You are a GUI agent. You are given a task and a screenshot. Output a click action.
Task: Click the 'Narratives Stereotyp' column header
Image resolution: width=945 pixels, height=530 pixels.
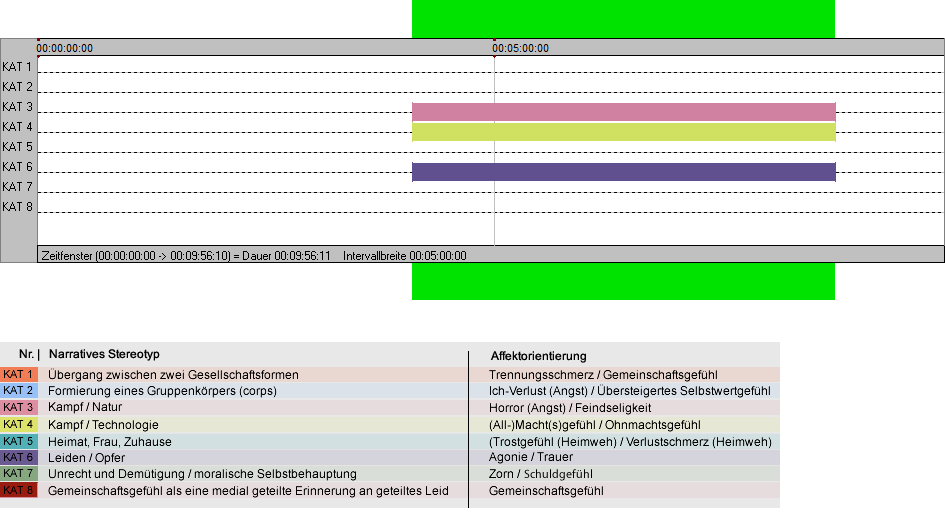[x=104, y=355]
